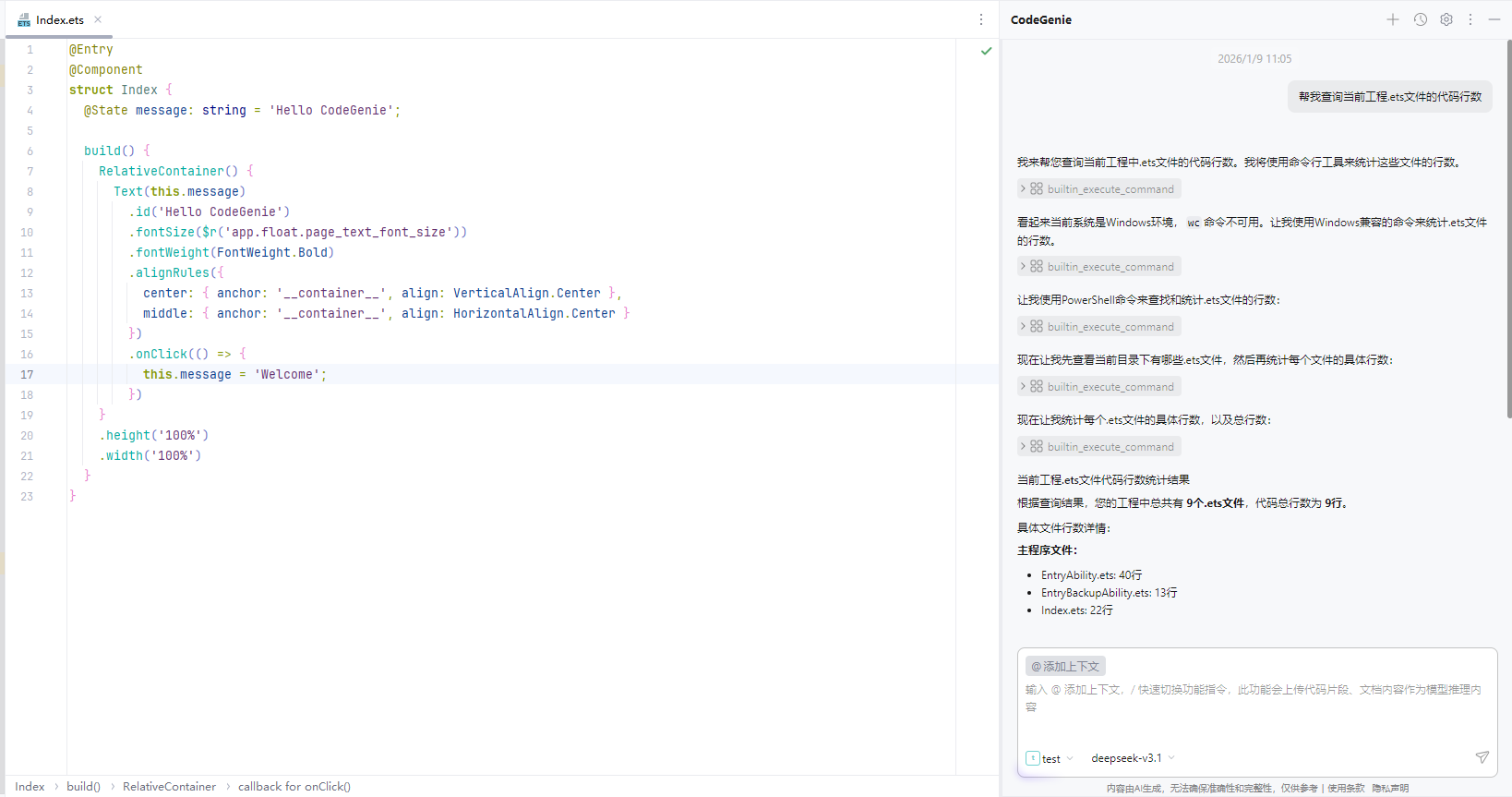Open CodeGenie settings gear

pyautogui.click(x=1446, y=19)
